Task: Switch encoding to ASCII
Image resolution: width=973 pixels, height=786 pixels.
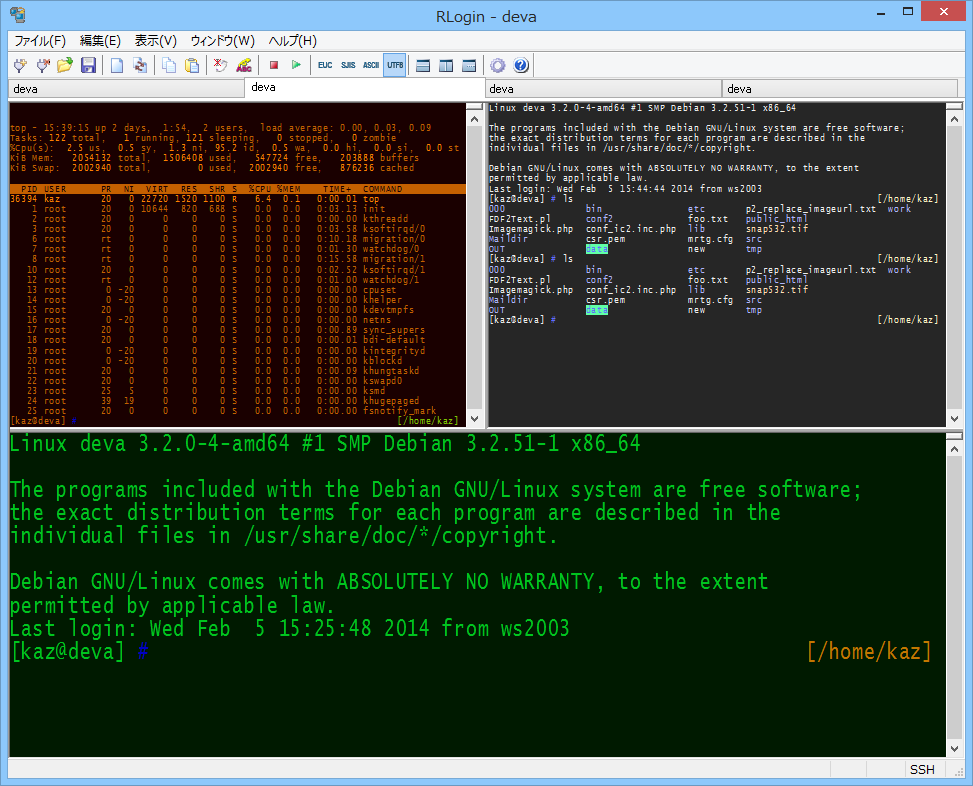Action: [371, 65]
